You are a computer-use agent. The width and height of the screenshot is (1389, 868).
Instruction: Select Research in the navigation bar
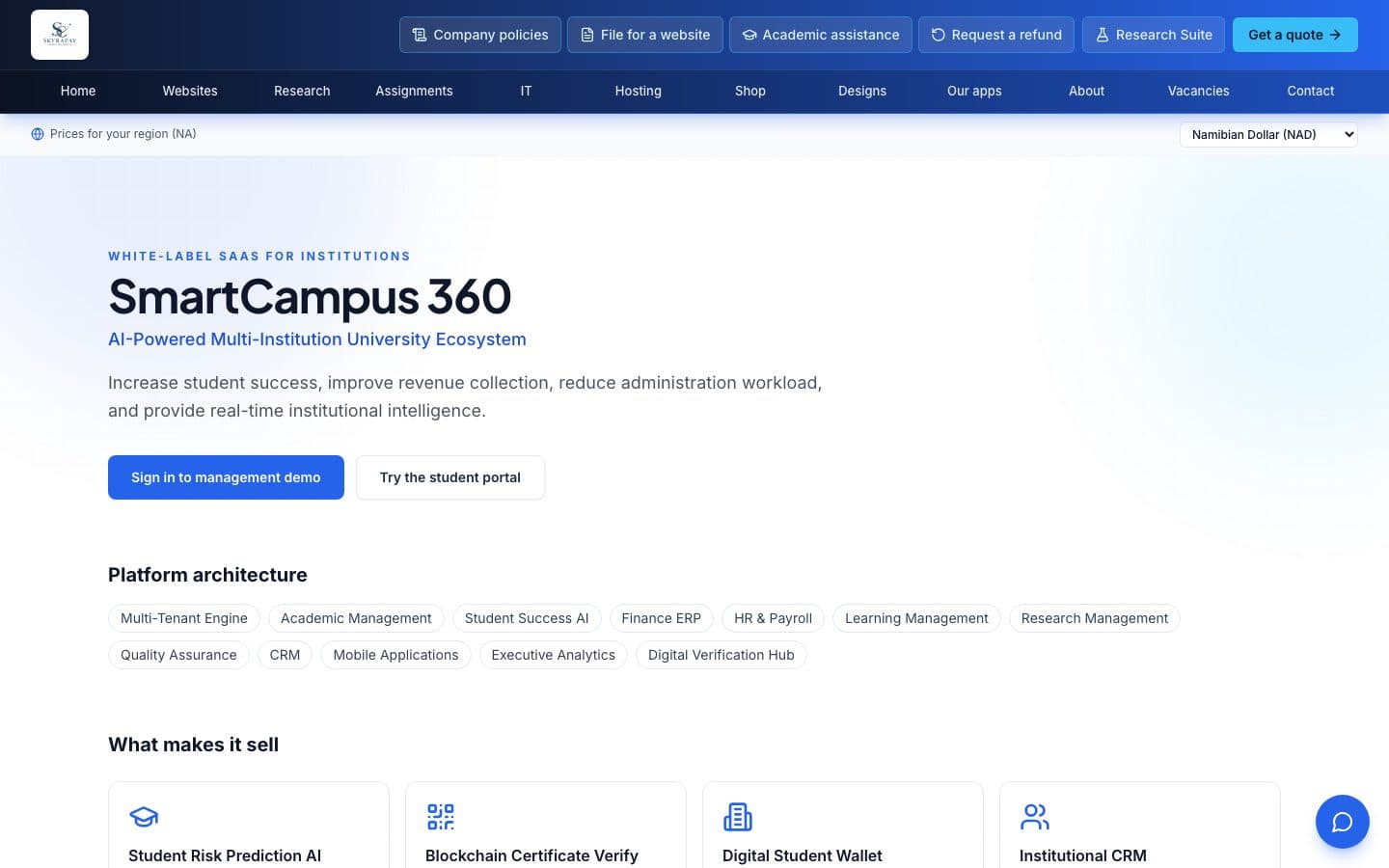tap(302, 91)
